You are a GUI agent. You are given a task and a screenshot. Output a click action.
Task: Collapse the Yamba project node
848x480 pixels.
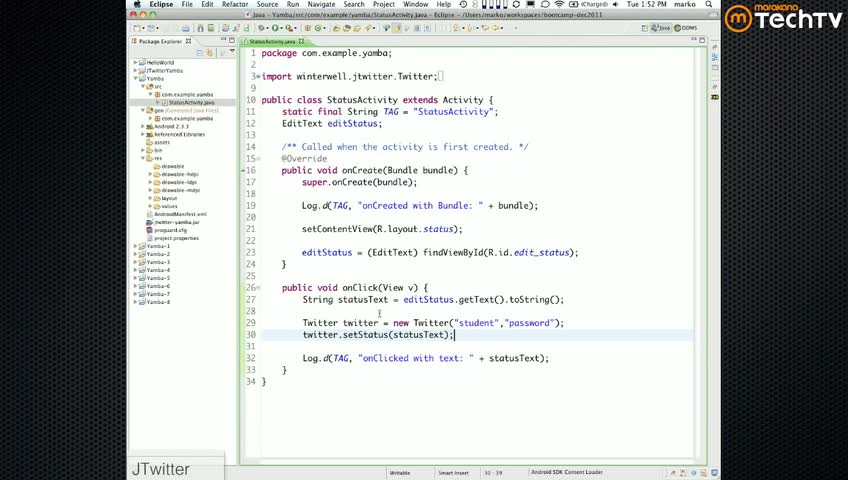135,79
